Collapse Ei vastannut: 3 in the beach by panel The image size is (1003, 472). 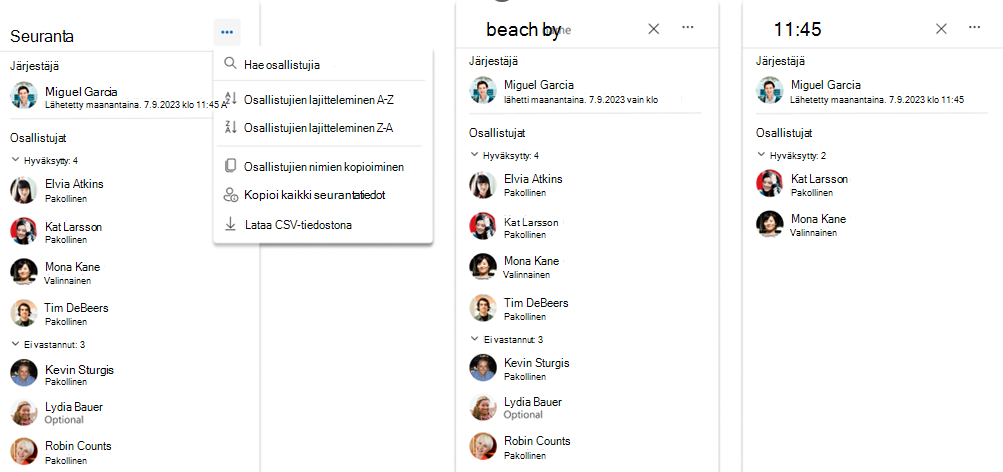pyautogui.click(x=474, y=338)
